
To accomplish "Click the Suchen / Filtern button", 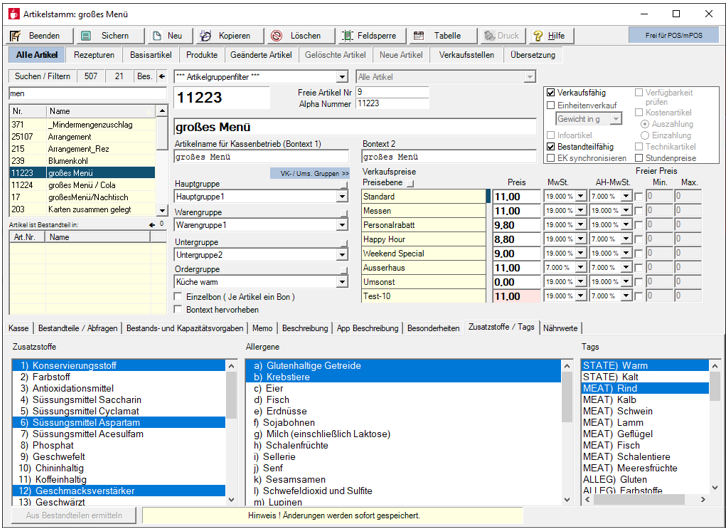I will (42, 76).
